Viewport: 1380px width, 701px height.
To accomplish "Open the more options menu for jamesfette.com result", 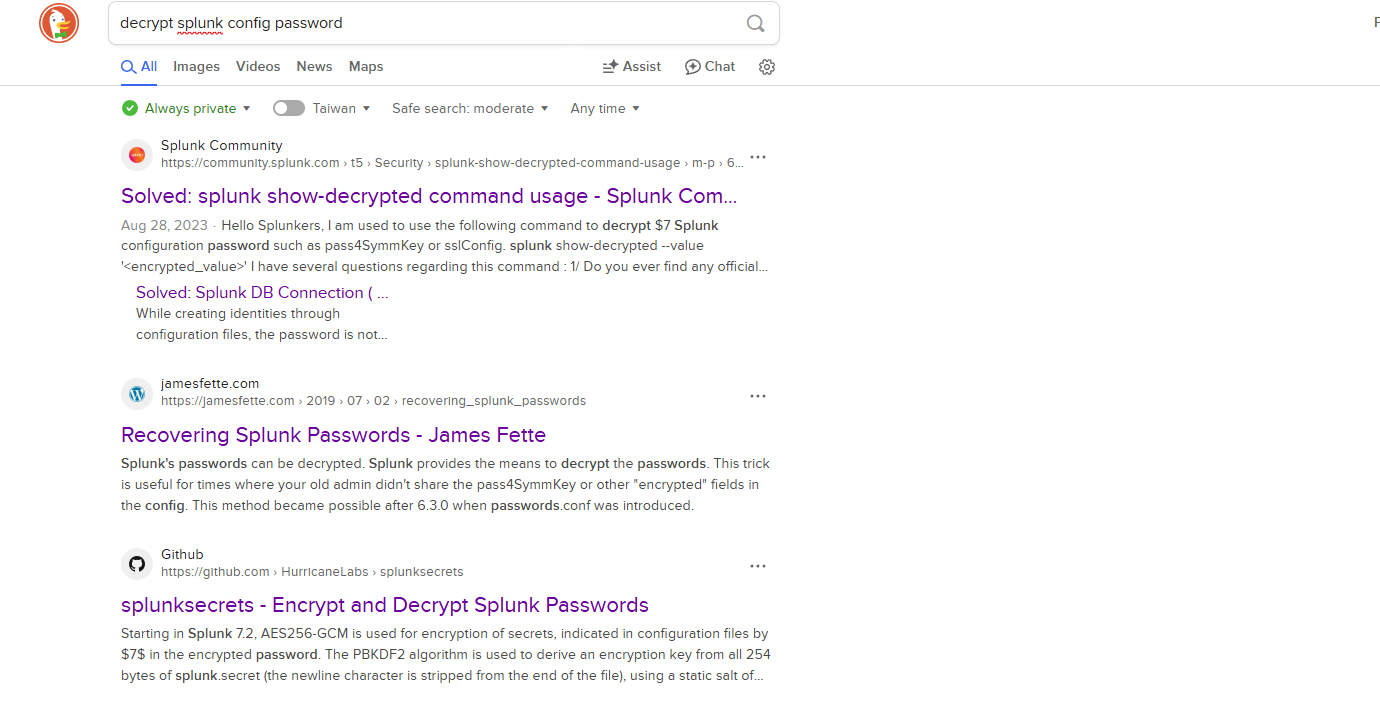I will 758,396.
